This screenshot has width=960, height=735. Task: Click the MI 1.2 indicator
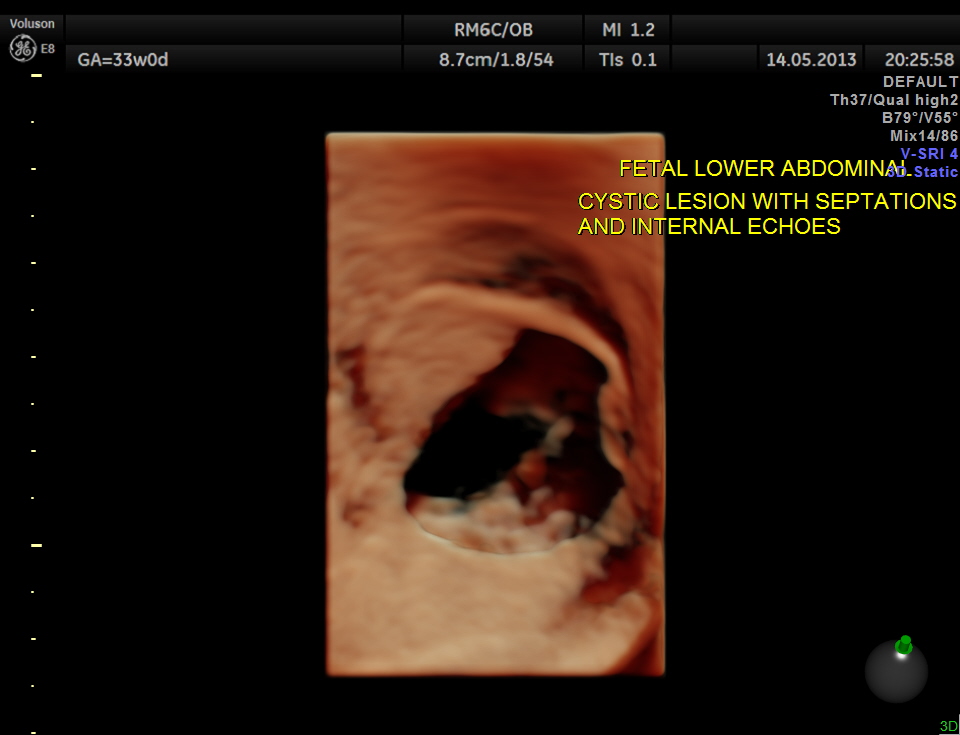628,30
